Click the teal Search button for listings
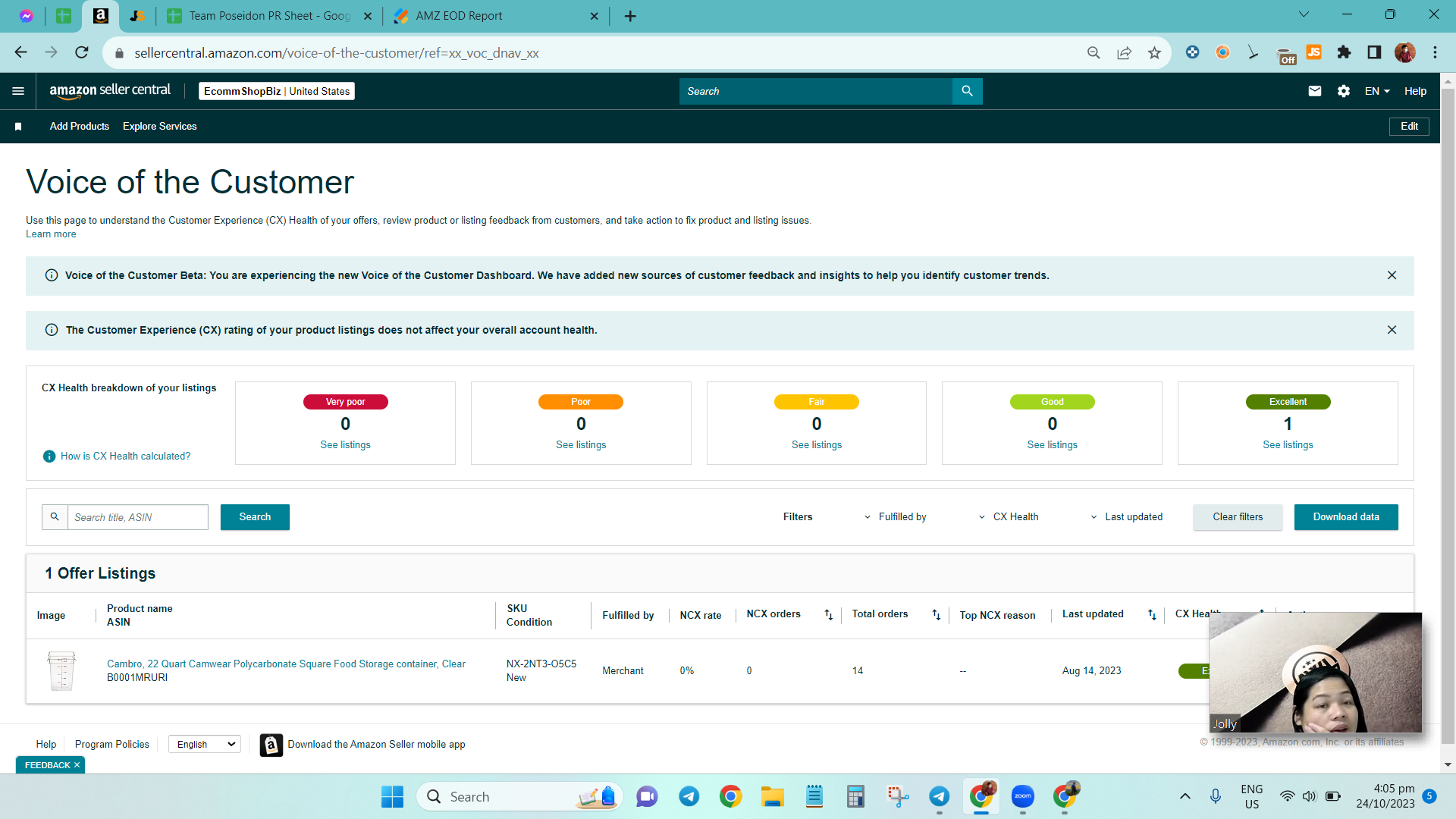 pyautogui.click(x=255, y=517)
